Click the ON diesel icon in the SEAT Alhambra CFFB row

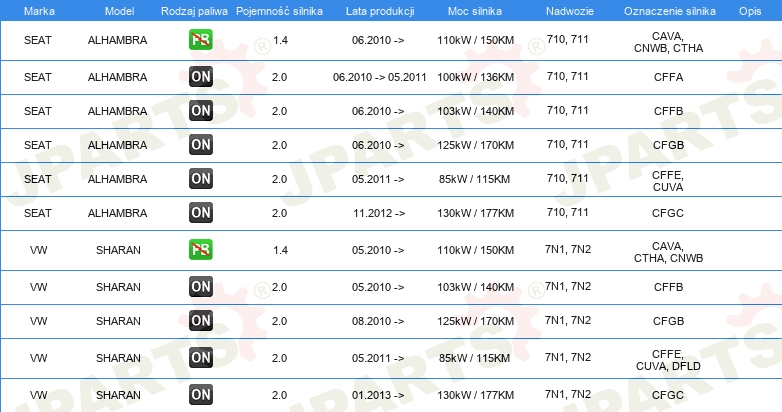pos(200,111)
